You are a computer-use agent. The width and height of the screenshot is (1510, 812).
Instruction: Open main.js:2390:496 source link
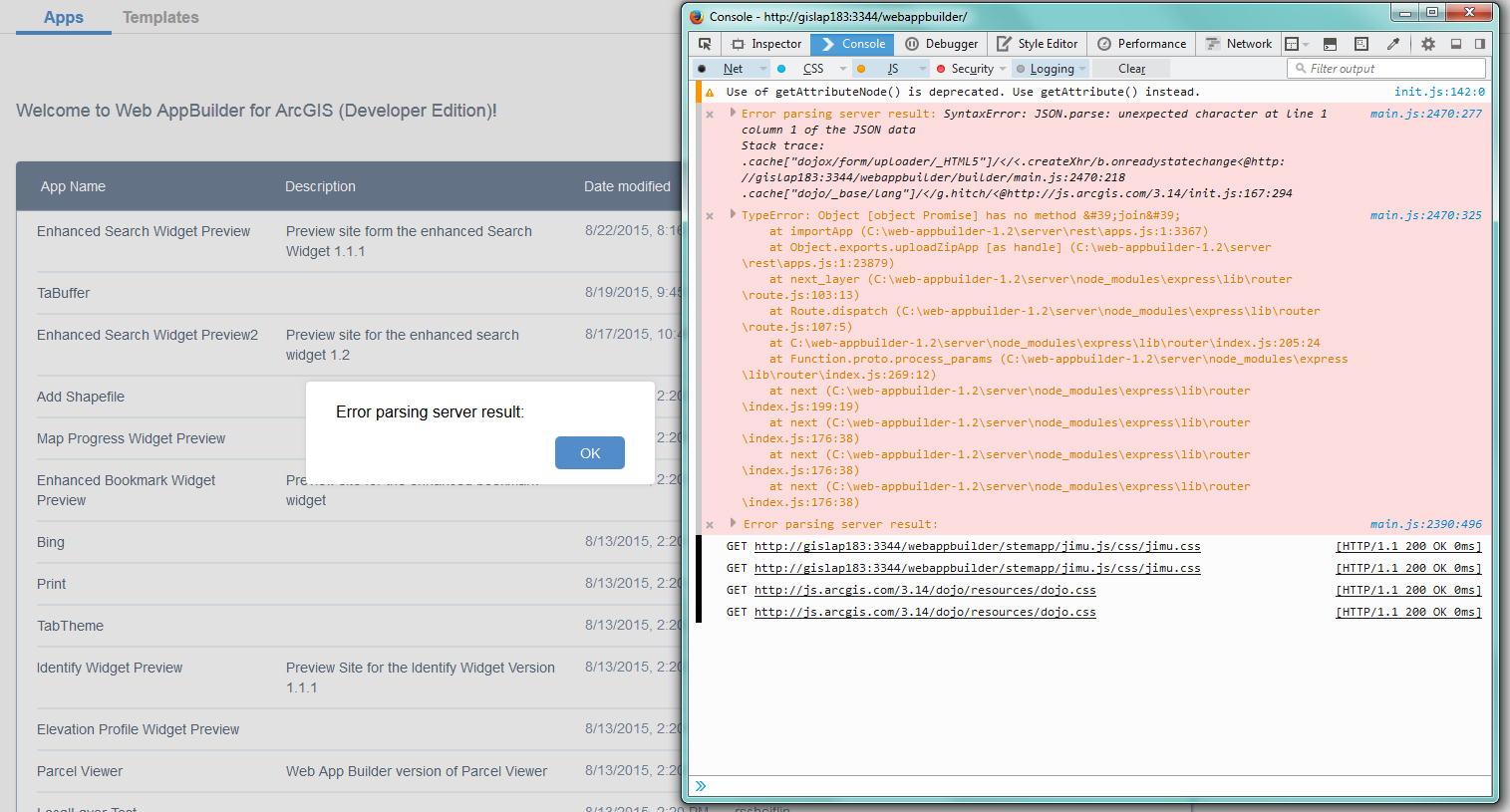point(1425,524)
